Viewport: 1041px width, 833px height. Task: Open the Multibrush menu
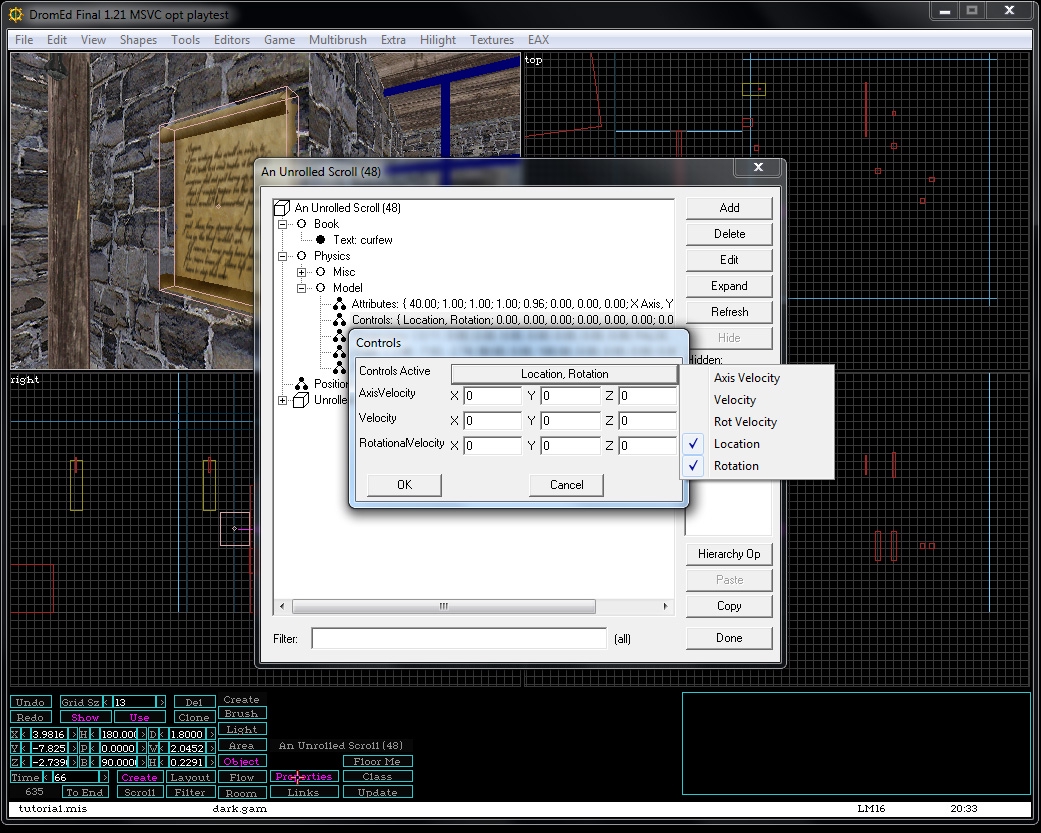click(336, 40)
